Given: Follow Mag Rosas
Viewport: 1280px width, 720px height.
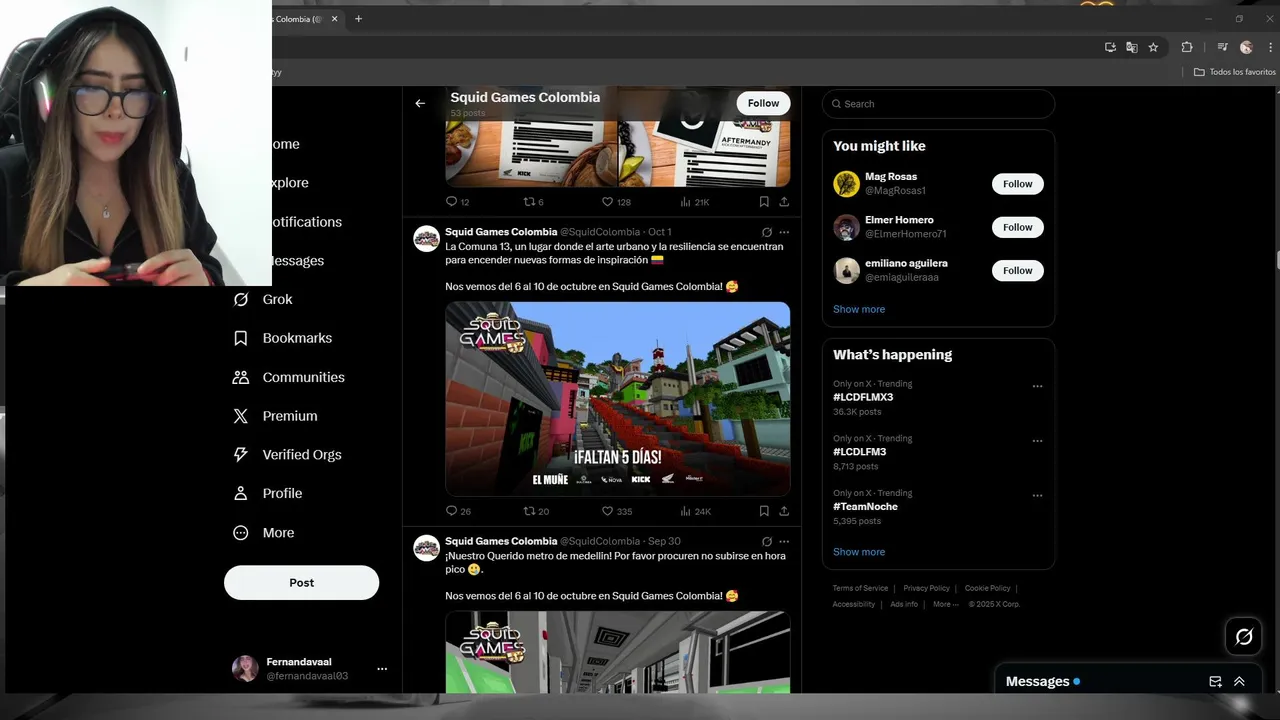Looking at the screenshot, I should (1018, 184).
